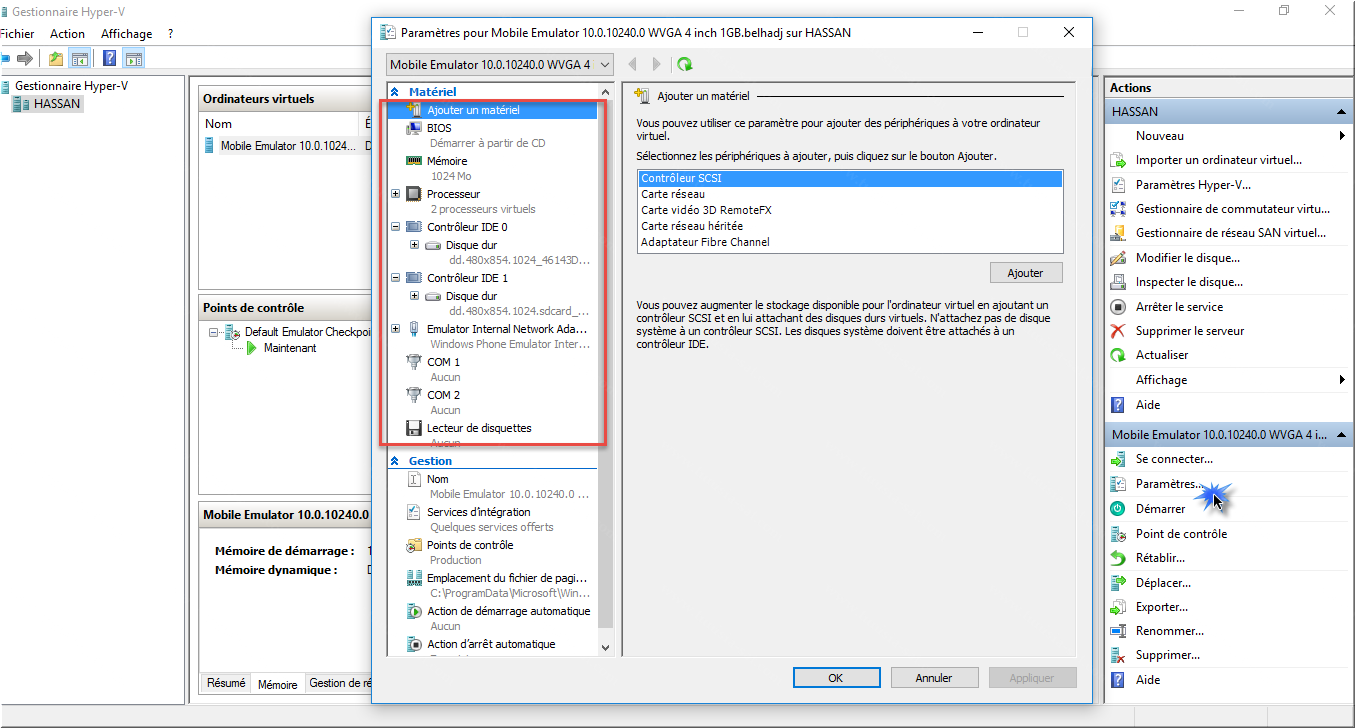Click the Se connecter icon in Actions
1355x728 pixels.
(x=1118, y=459)
